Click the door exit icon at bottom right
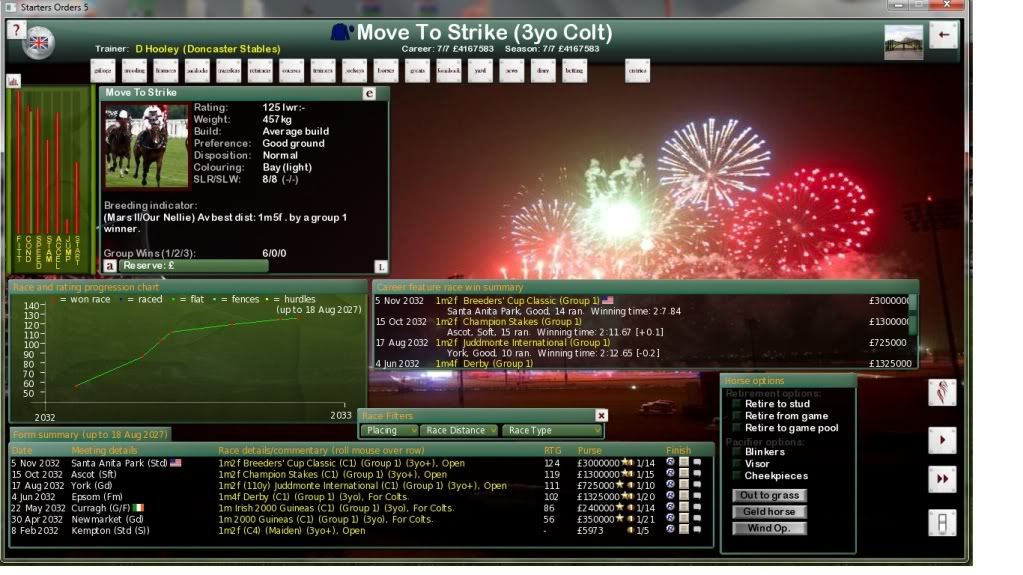 coord(942,523)
